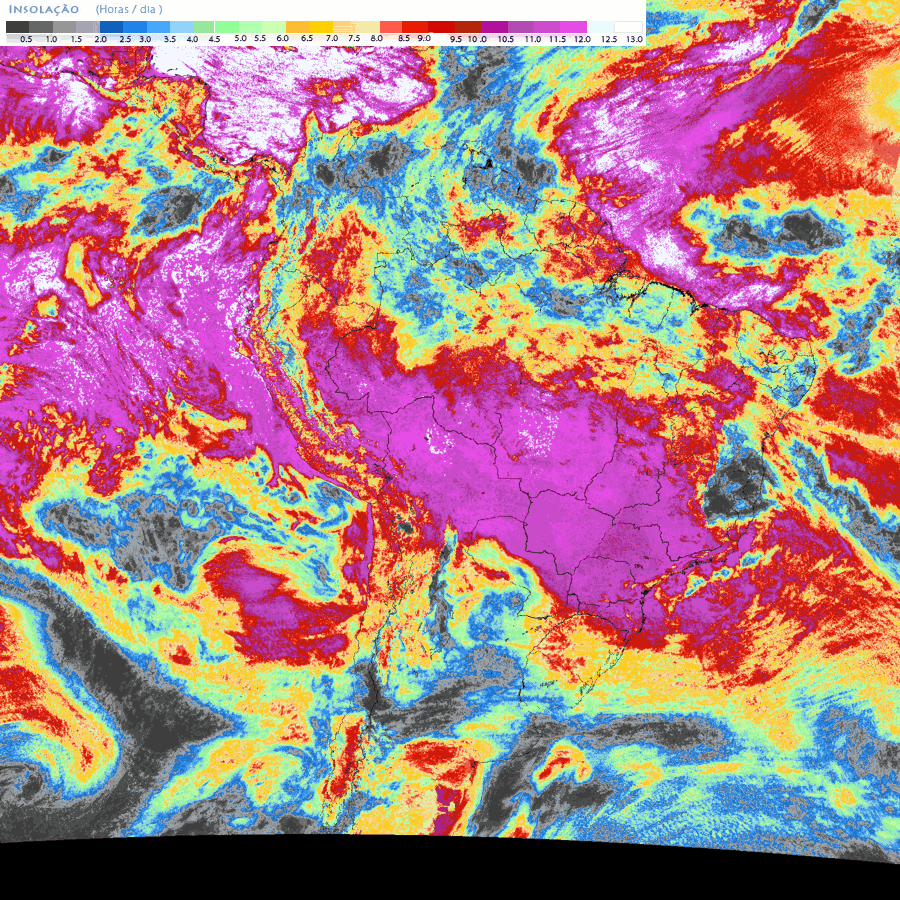
Task: Click the '8.5' legend value
Action: click(x=404, y=38)
